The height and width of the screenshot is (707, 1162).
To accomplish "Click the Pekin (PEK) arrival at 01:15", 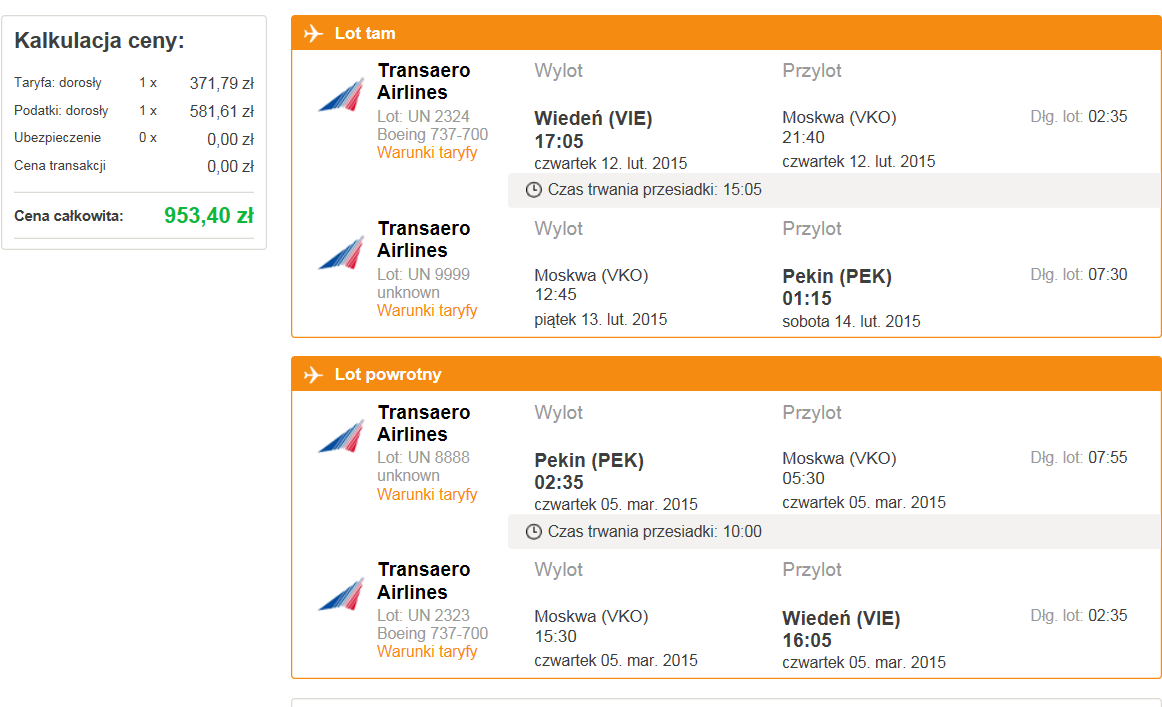I will (x=837, y=288).
